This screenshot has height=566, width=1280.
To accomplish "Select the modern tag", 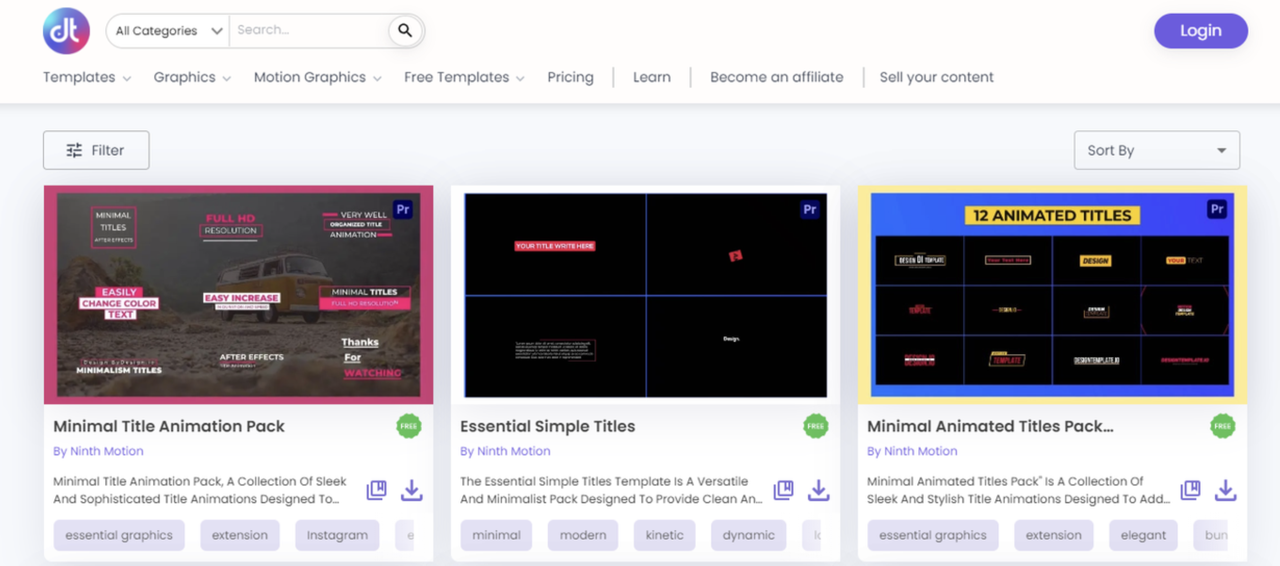I will tap(583, 535).
